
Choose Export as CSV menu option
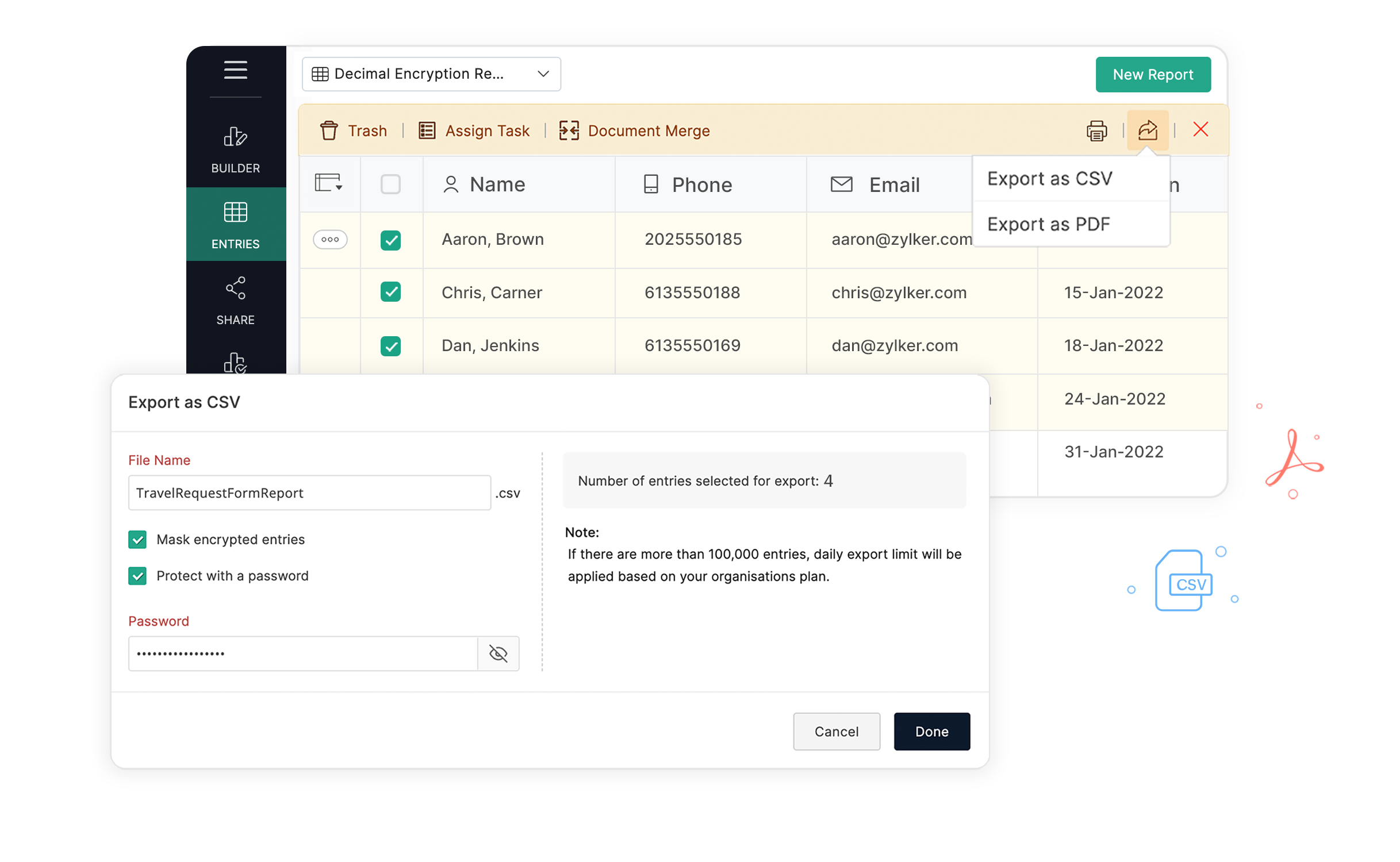tap(1049, 179)
